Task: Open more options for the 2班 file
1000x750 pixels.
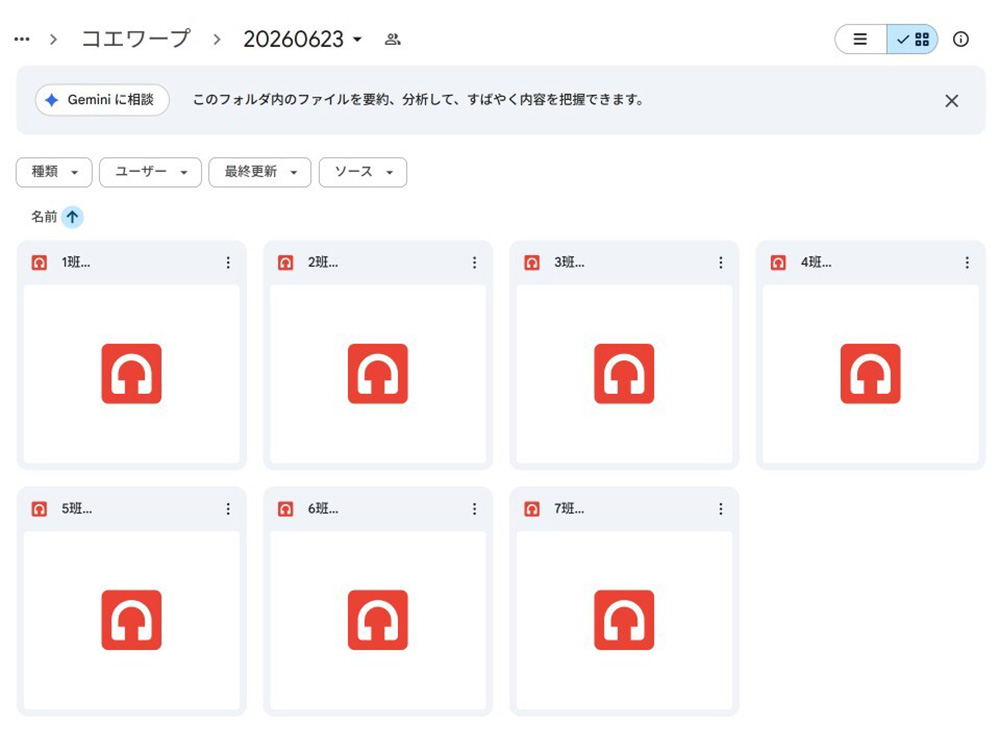Action: coord(474,263)
